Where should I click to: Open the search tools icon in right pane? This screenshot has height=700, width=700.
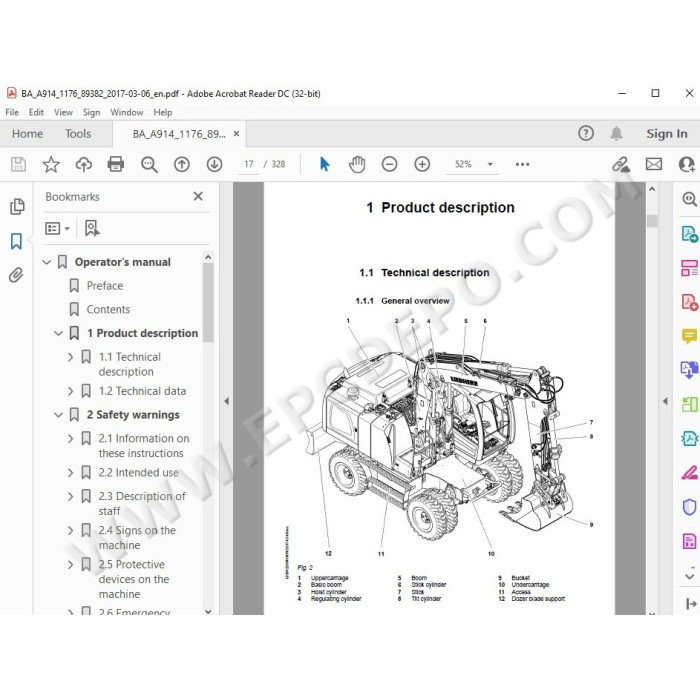coord(689,199)
